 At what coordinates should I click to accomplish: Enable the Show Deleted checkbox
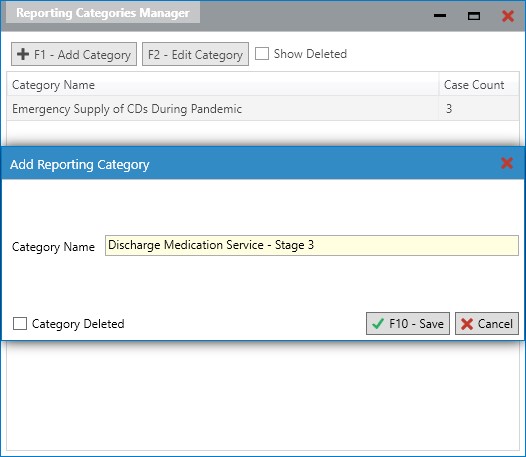[262, 54]
